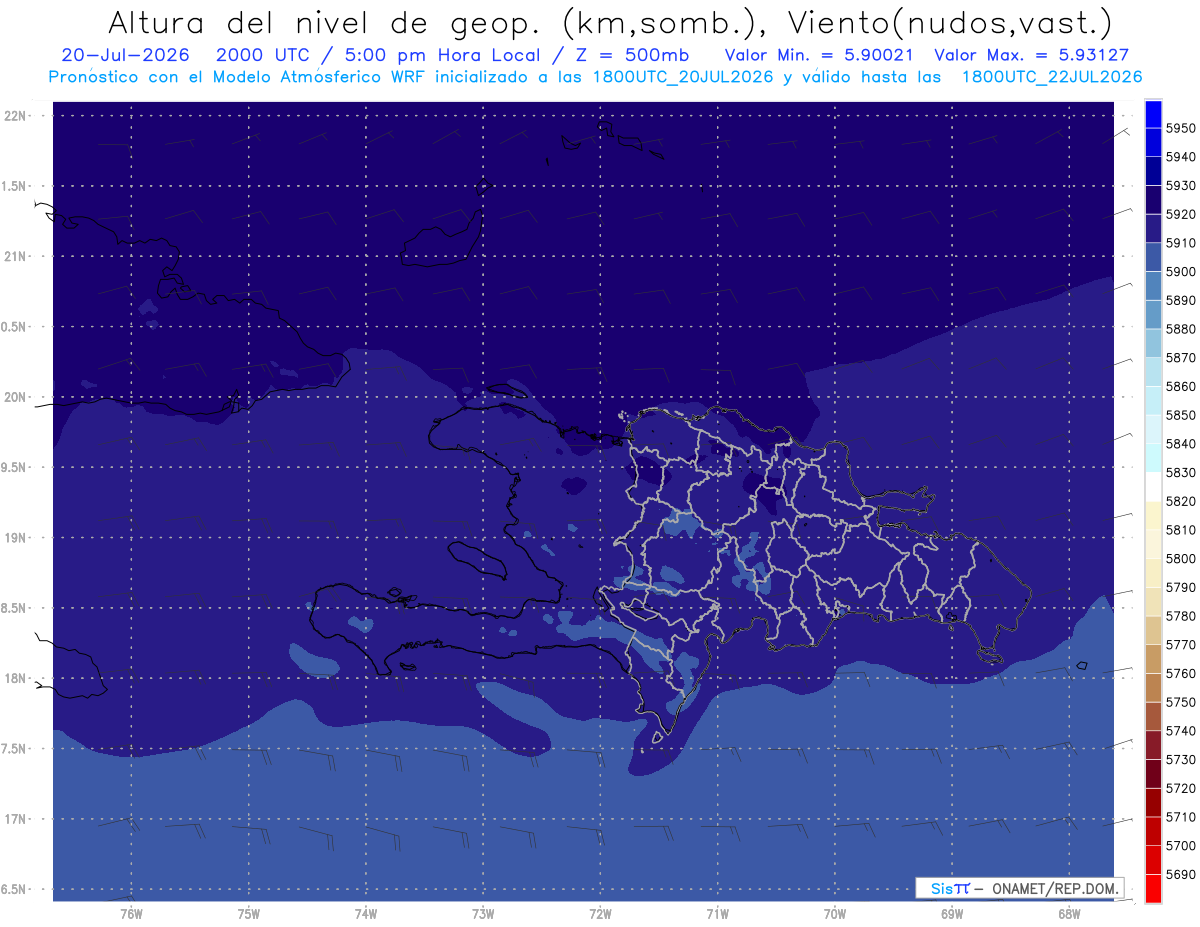
Task: Click the "5930" color scale label
Action: [1180, 186]
